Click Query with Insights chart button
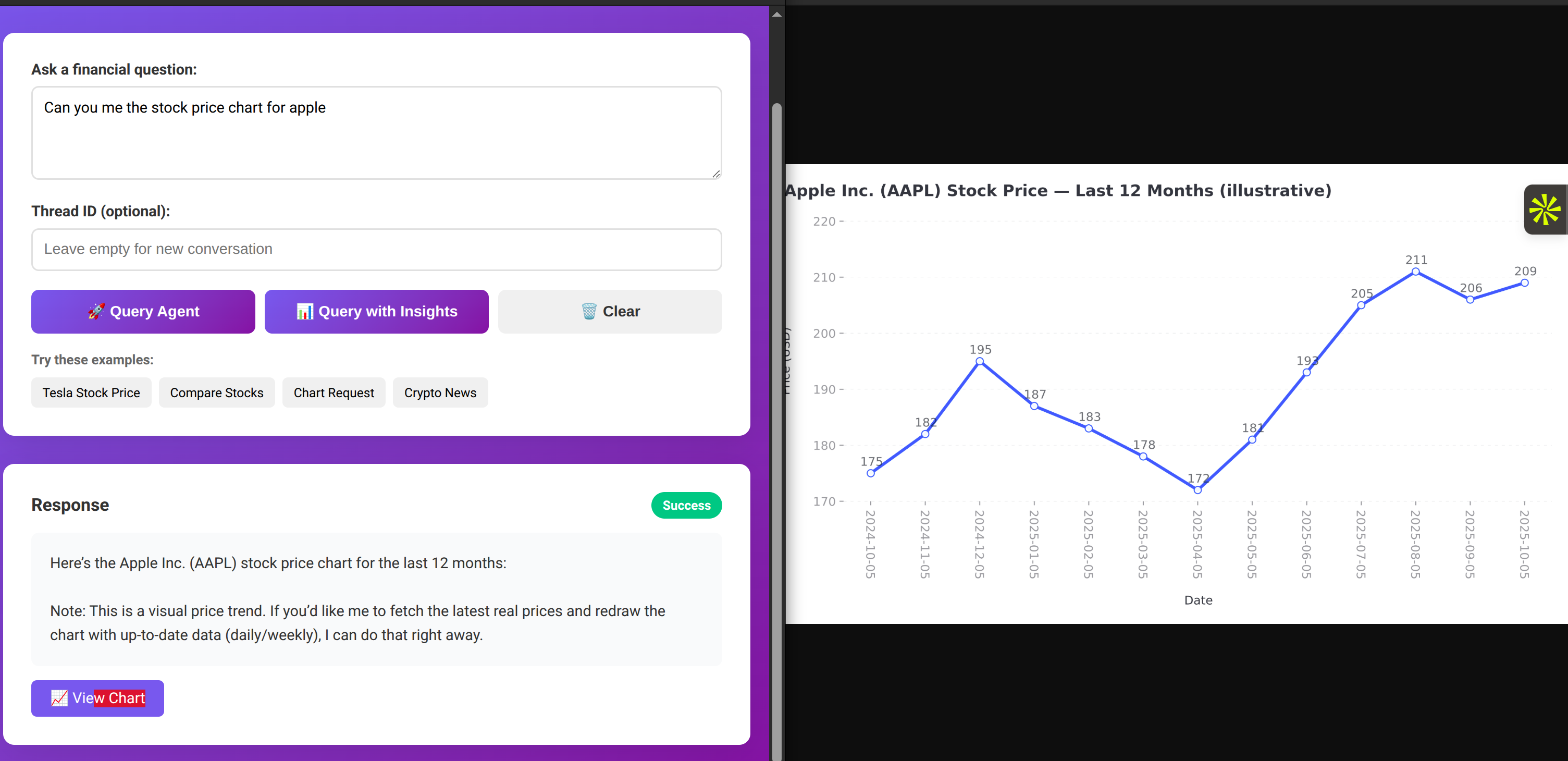 tap(376, 311)
